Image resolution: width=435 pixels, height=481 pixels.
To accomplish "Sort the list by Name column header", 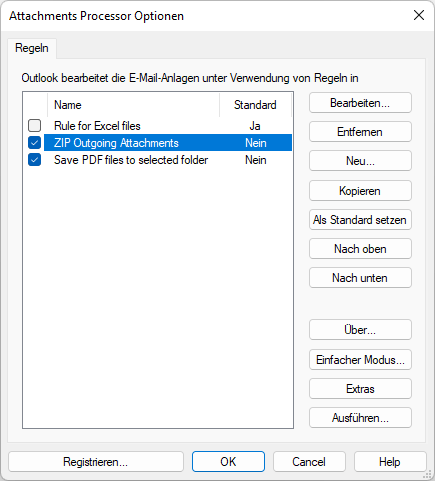I will click(x=133, y=105).
